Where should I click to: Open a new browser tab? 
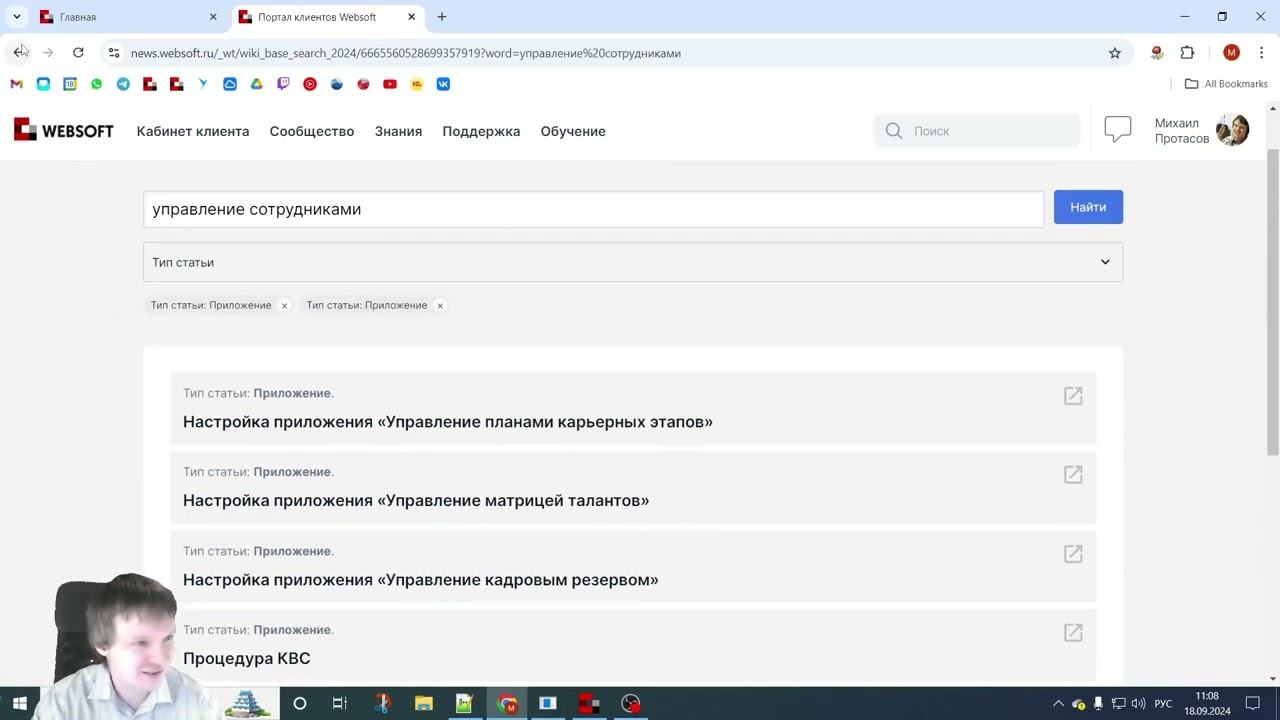pyautogui.click(x=442, y=17)
